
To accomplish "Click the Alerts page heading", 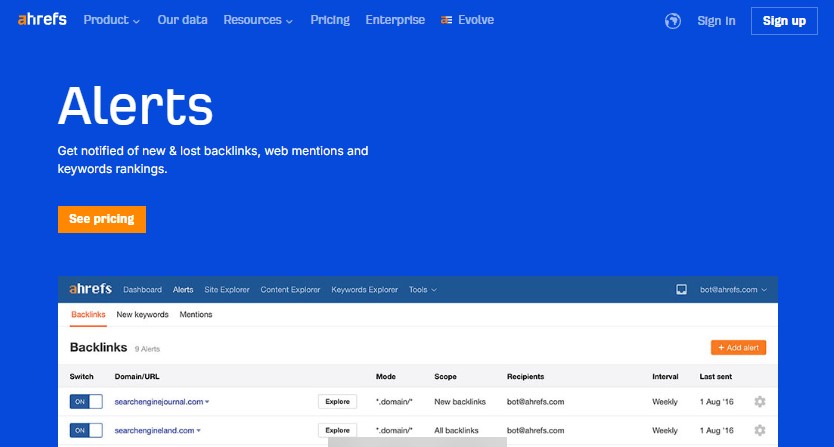I will coord(135,106).
